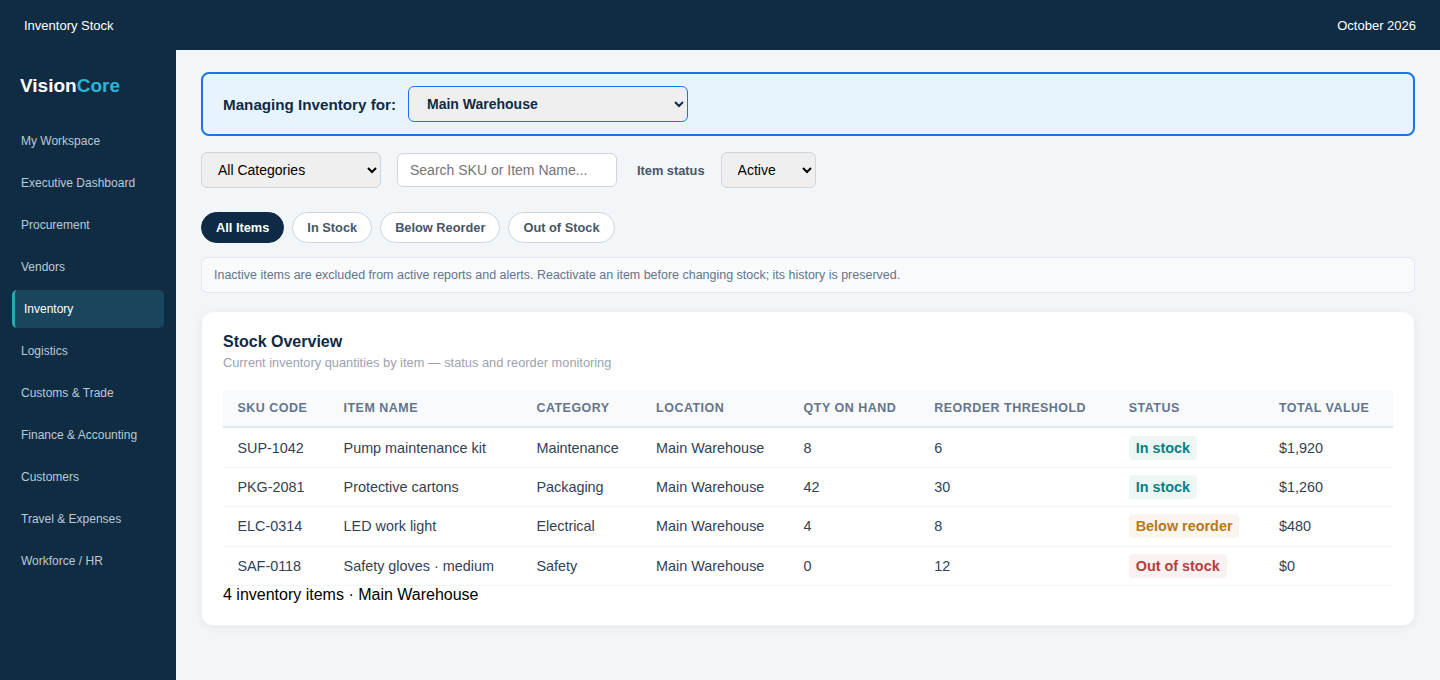
Task: Click the In stock badge for PKG-2081
Action: [1163, 487]
